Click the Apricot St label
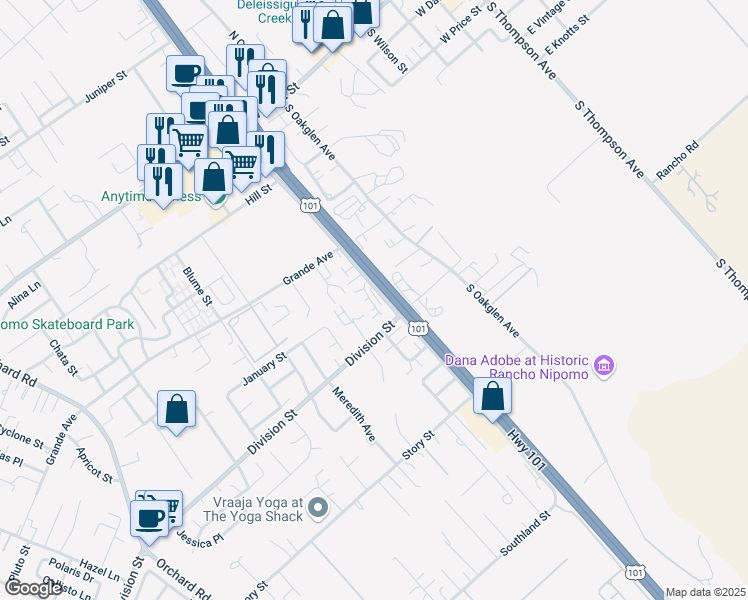 click(x=94, y=465)
